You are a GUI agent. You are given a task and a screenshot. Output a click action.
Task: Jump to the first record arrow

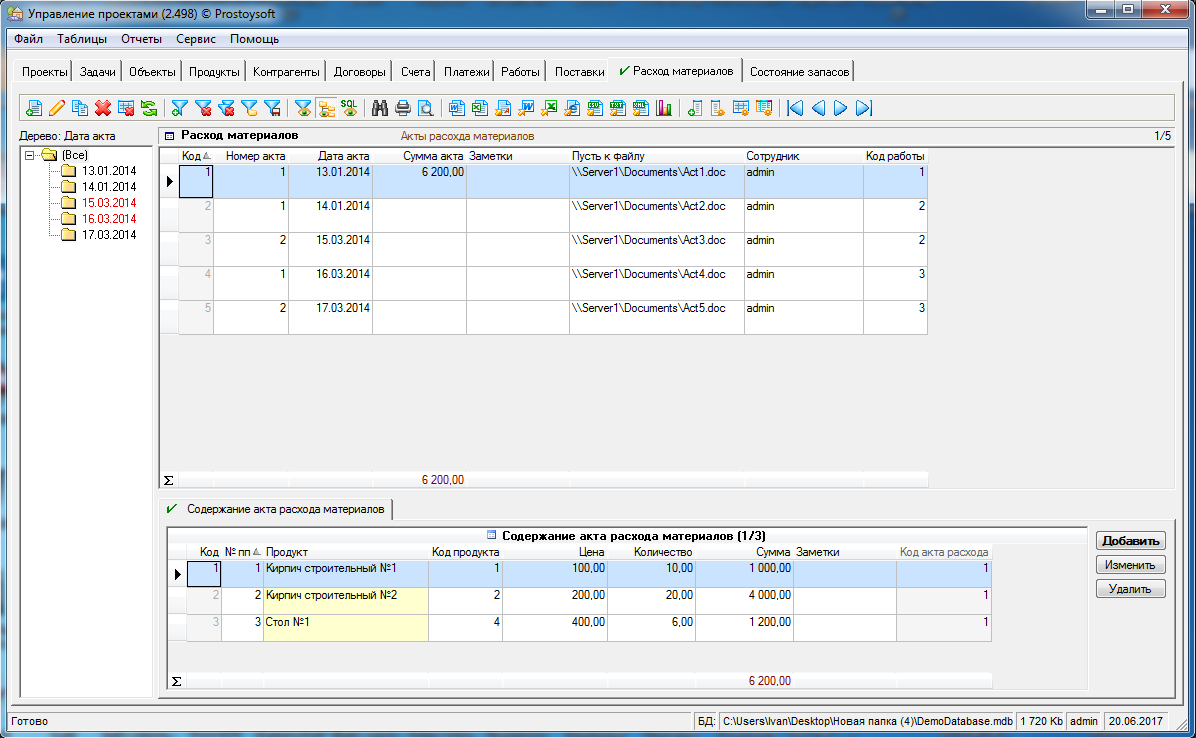pyautogui.click(x=795, y=108)
